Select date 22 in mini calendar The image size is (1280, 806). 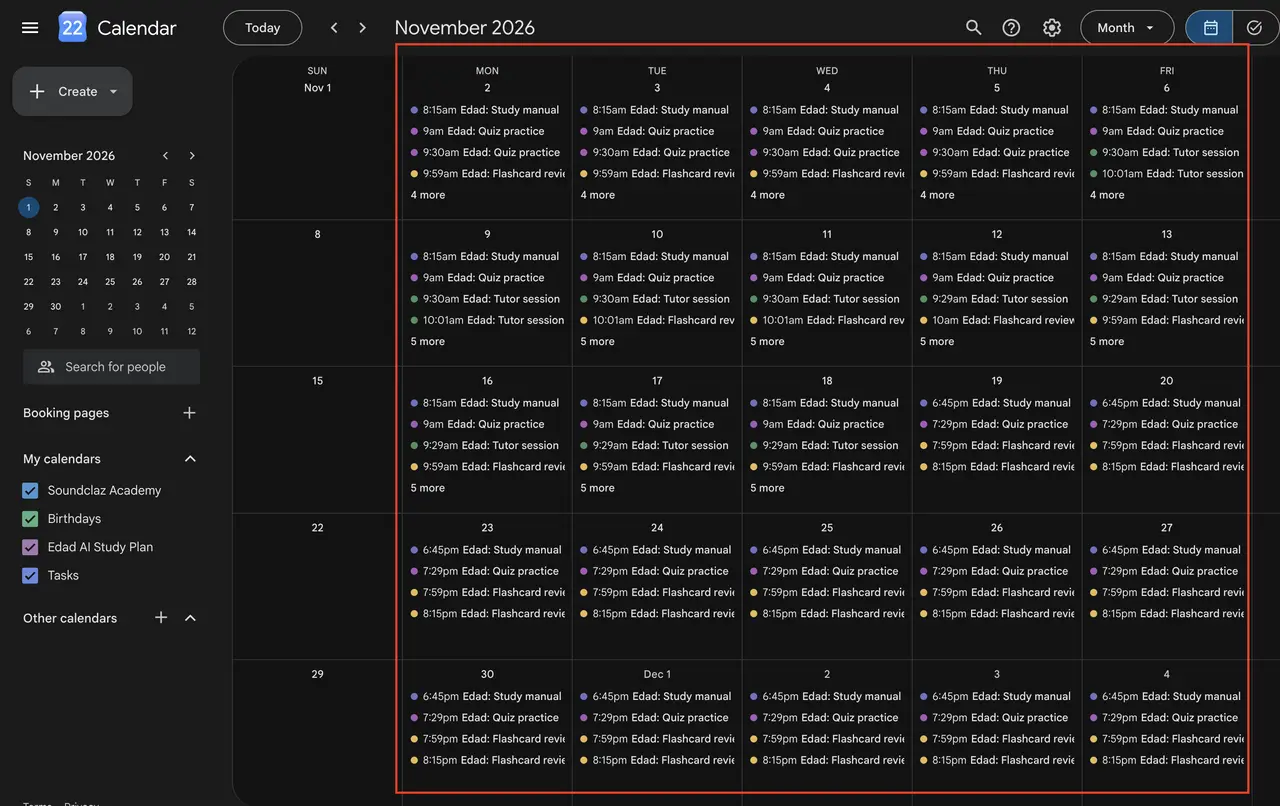[x=28, y=282]
